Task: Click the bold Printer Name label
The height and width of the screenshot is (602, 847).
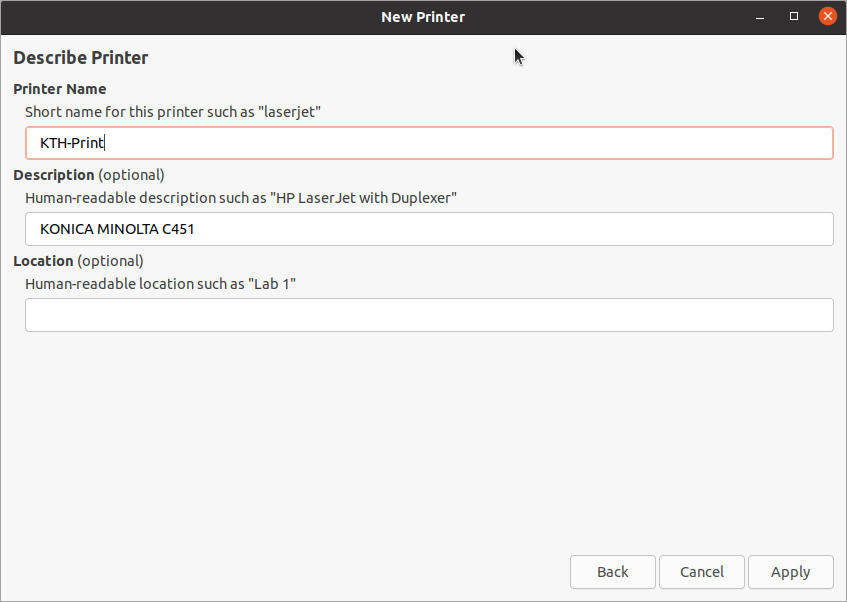Action: tap(60, 89)
